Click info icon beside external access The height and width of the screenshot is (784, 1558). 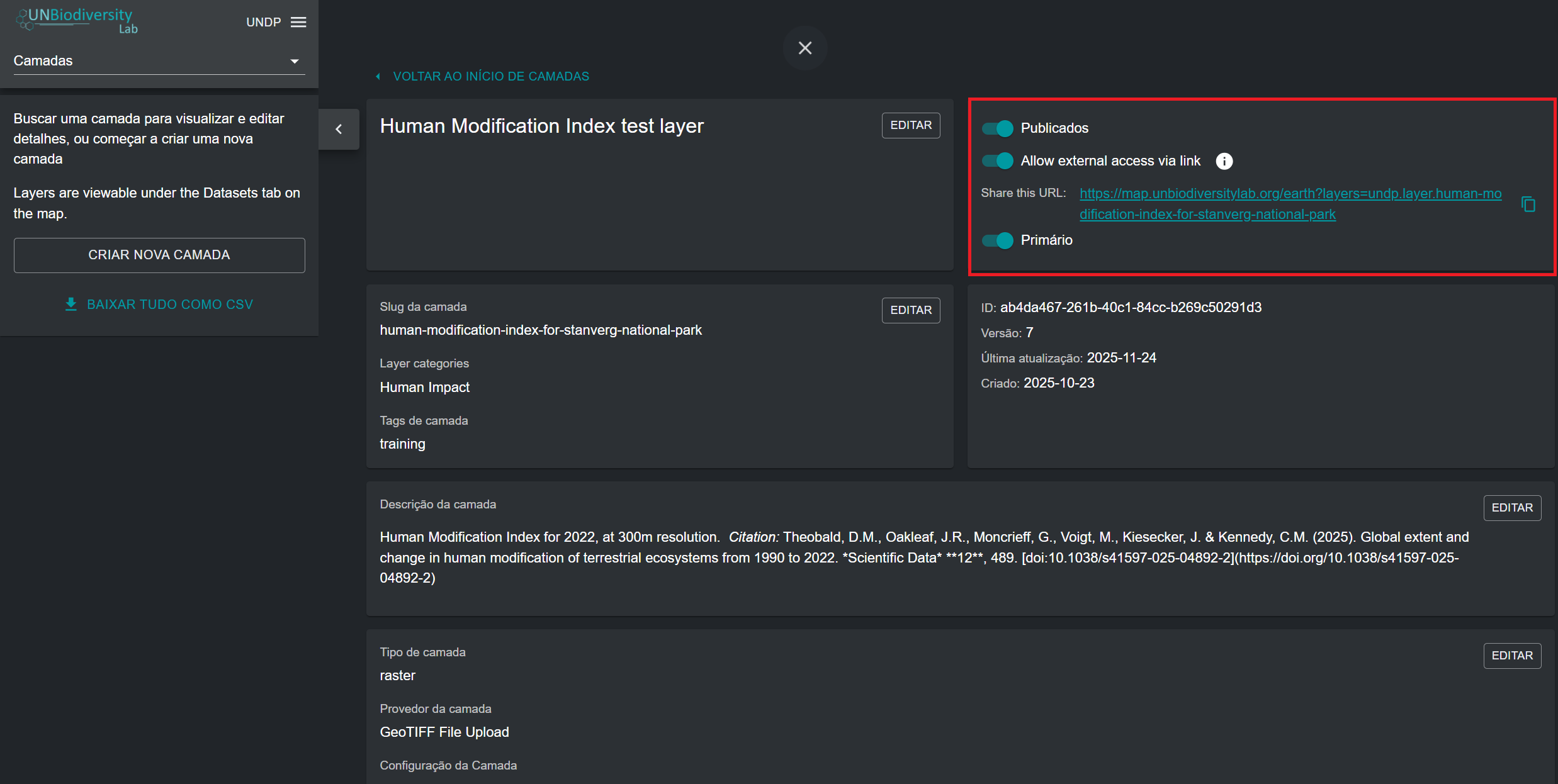point(1224,161)
